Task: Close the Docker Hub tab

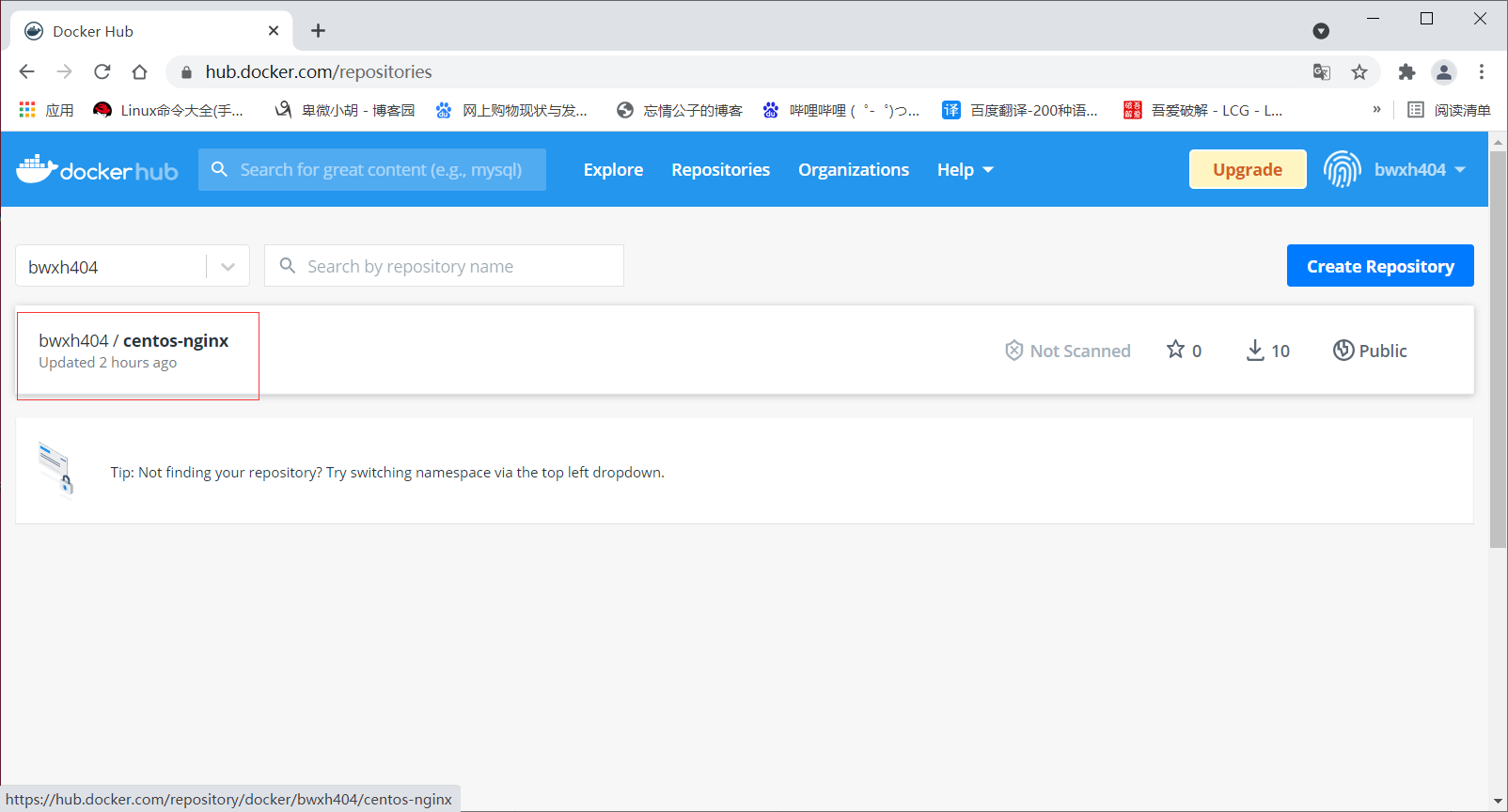Action: pos(274,31)
